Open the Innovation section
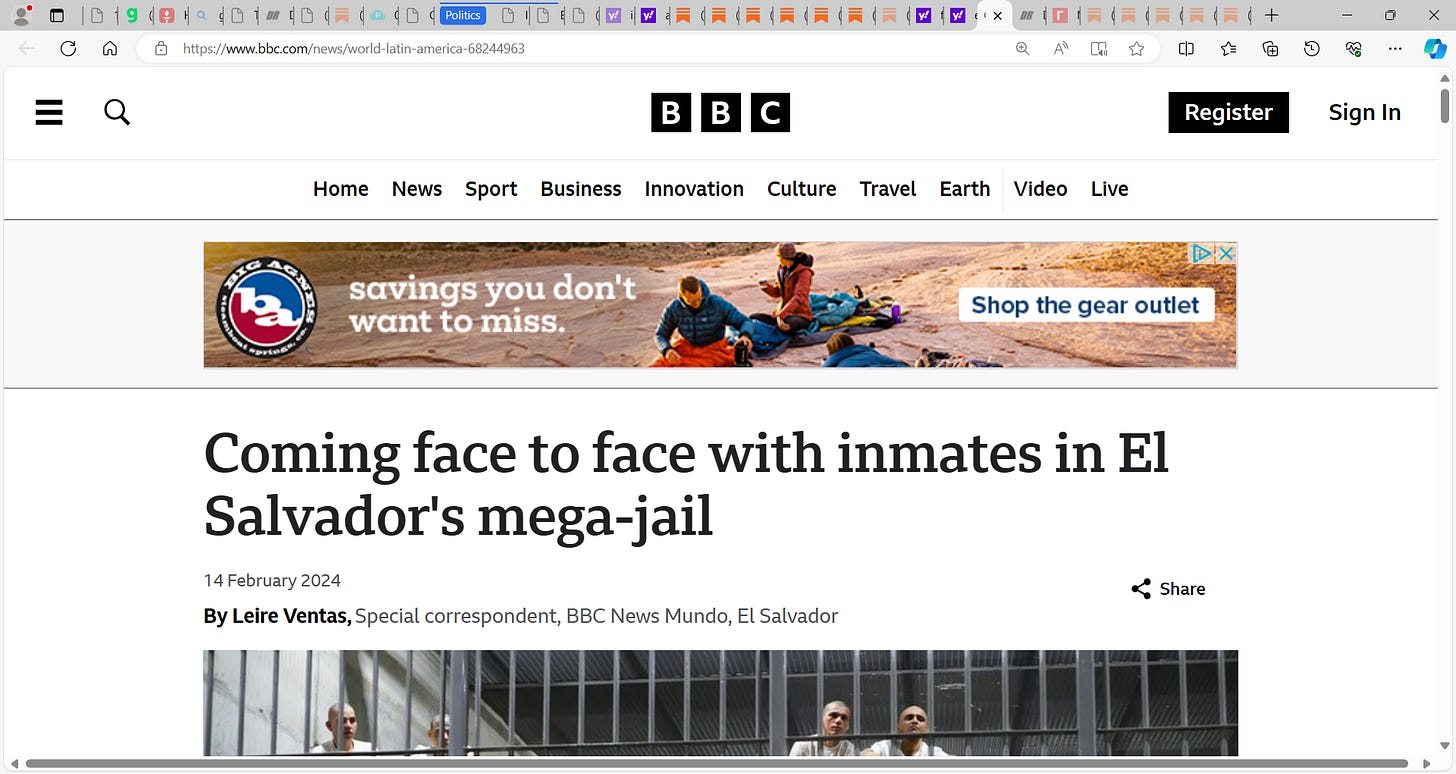This screenshot has width=1456, height=774. (694, 189)
